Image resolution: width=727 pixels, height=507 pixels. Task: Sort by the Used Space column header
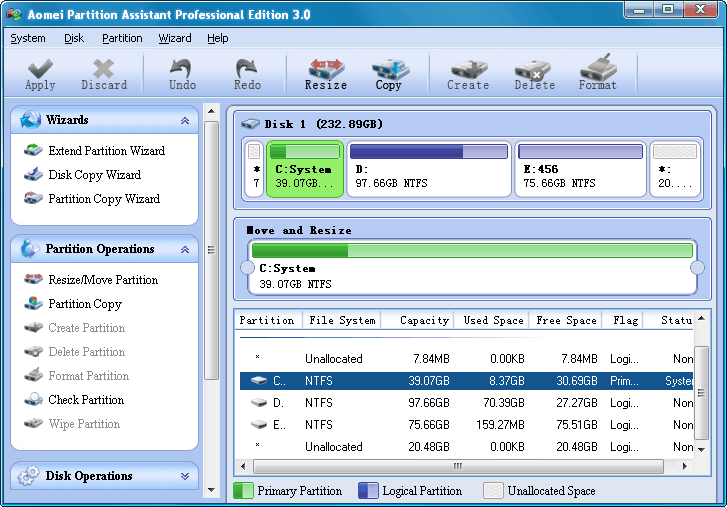pyautogui.click(x=492, y=320)
